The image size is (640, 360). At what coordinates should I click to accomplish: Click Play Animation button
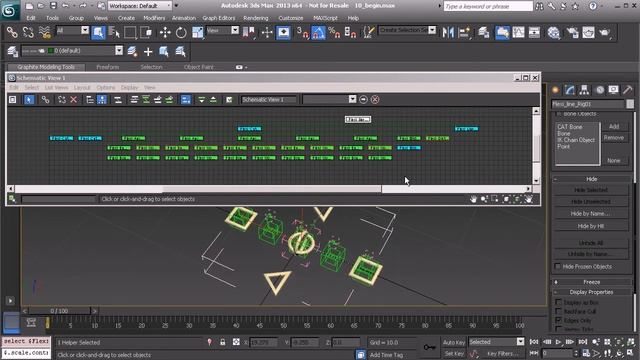point(558,342)
